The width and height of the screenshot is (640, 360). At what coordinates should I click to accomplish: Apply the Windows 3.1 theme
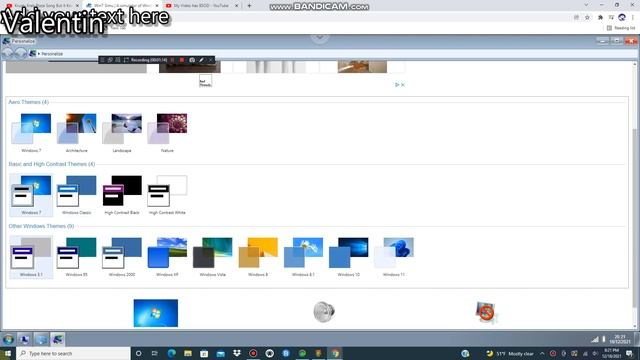tap(31, 257)
